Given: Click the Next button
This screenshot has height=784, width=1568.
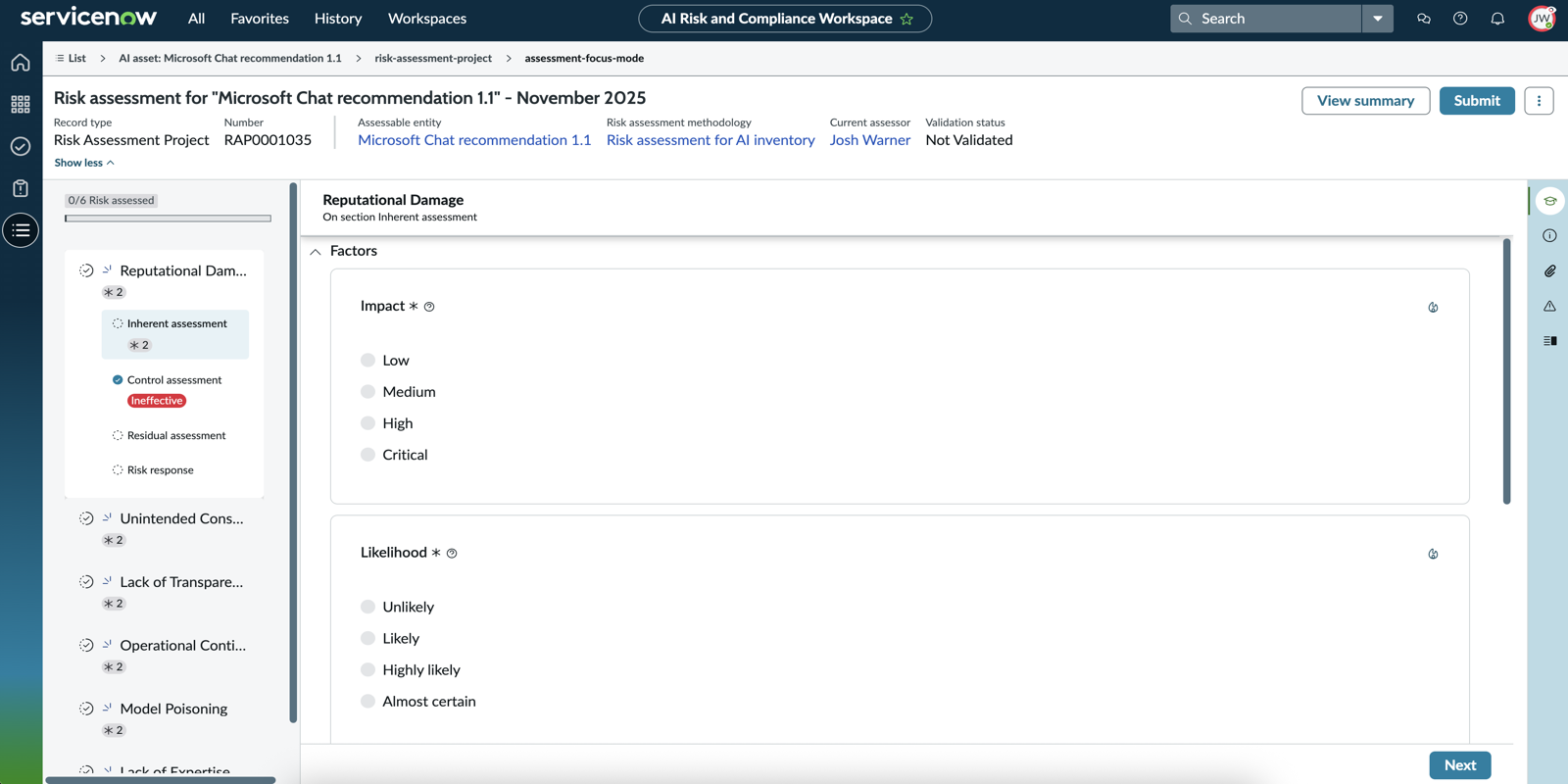Looking at the screenshot, I should (x=1460, y=765).
